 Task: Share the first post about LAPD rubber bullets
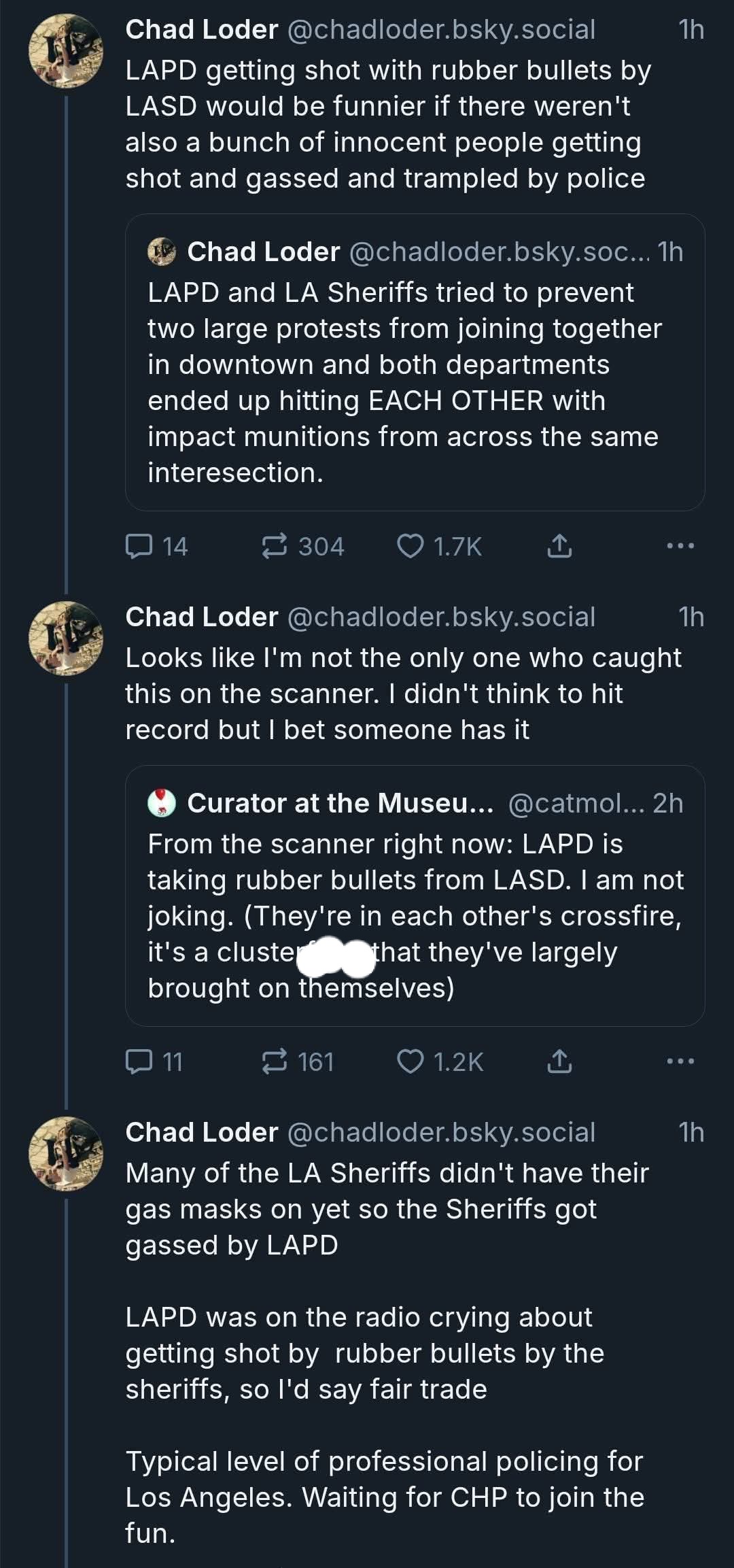click(559, 546)
